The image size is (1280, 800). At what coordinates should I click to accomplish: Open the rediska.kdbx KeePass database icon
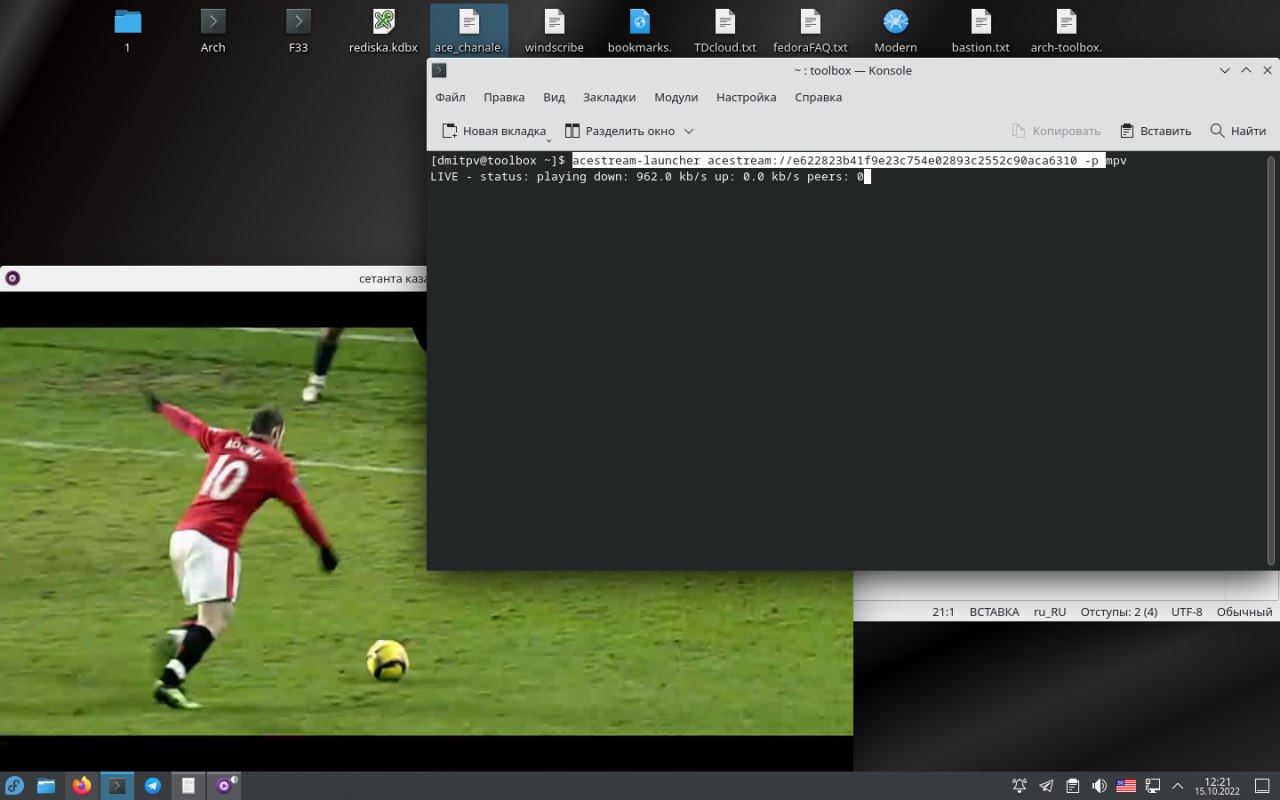tap(383, 22)
